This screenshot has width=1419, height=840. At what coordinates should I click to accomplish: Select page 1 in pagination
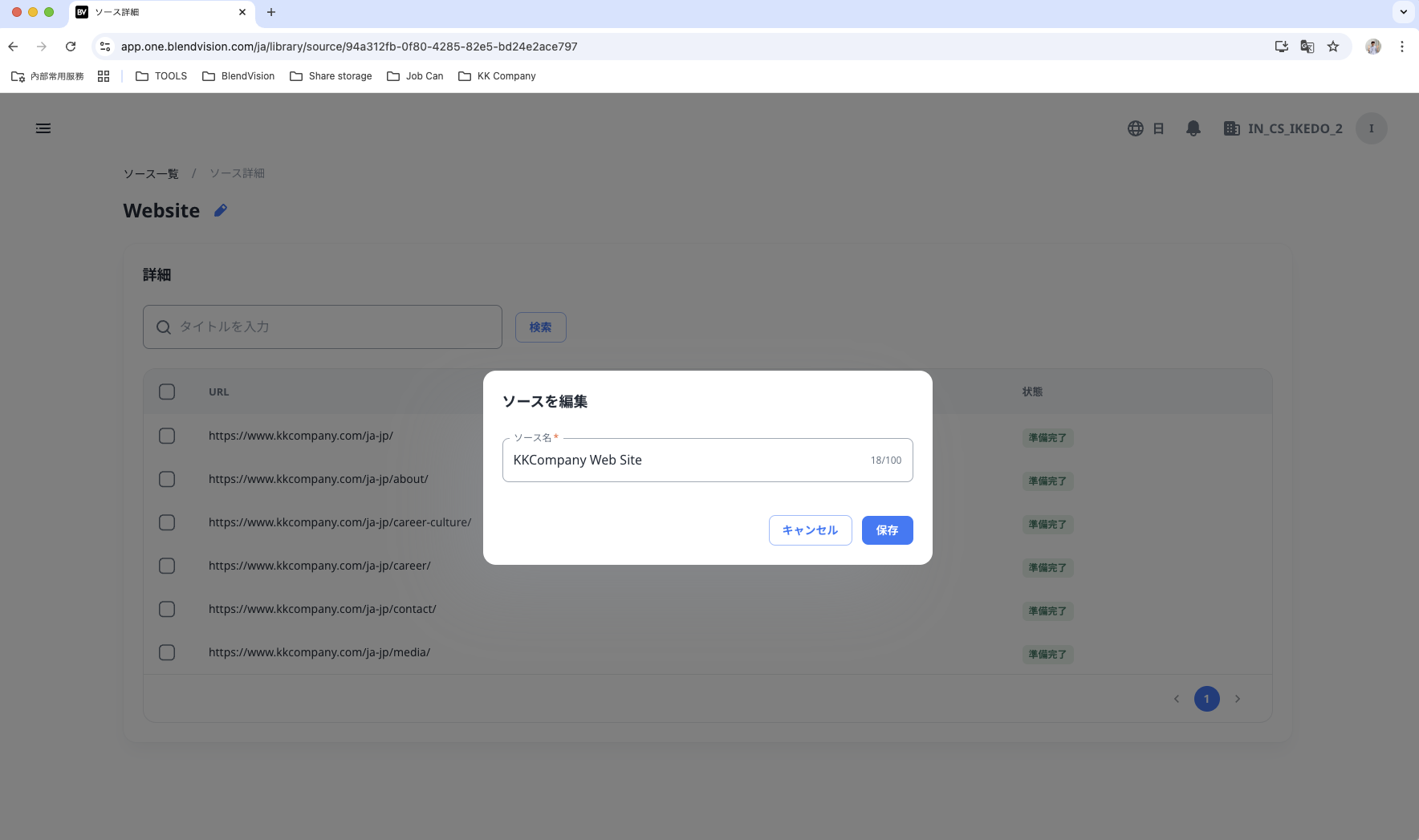(1207, 699)
